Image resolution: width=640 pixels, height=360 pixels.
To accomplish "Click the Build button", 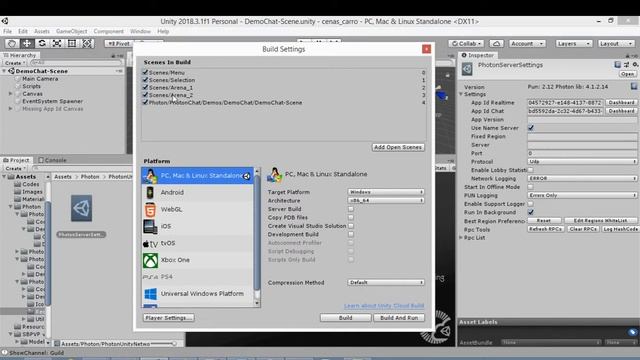I will (346, 318).
